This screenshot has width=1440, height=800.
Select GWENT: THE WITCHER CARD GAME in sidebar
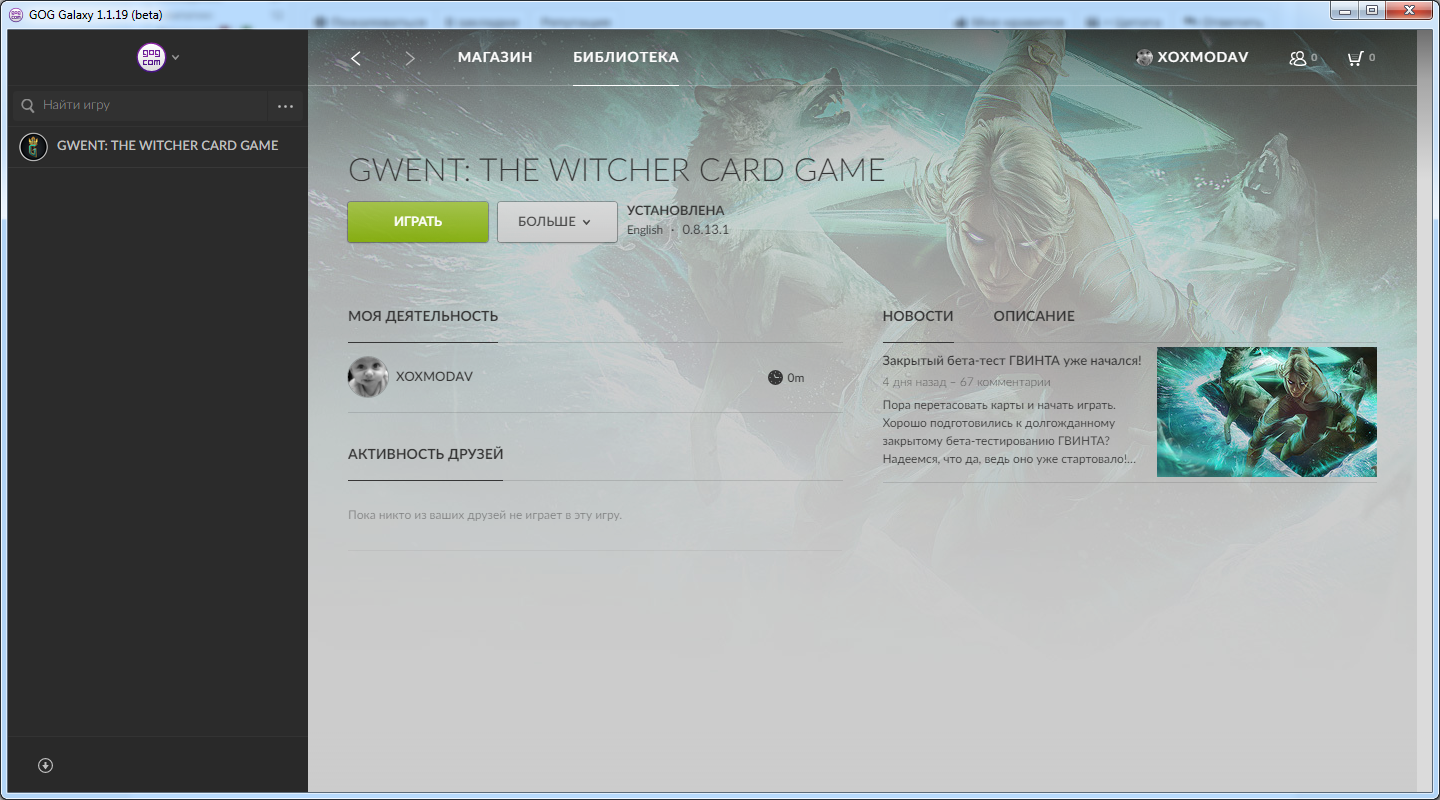click(157, 147)
